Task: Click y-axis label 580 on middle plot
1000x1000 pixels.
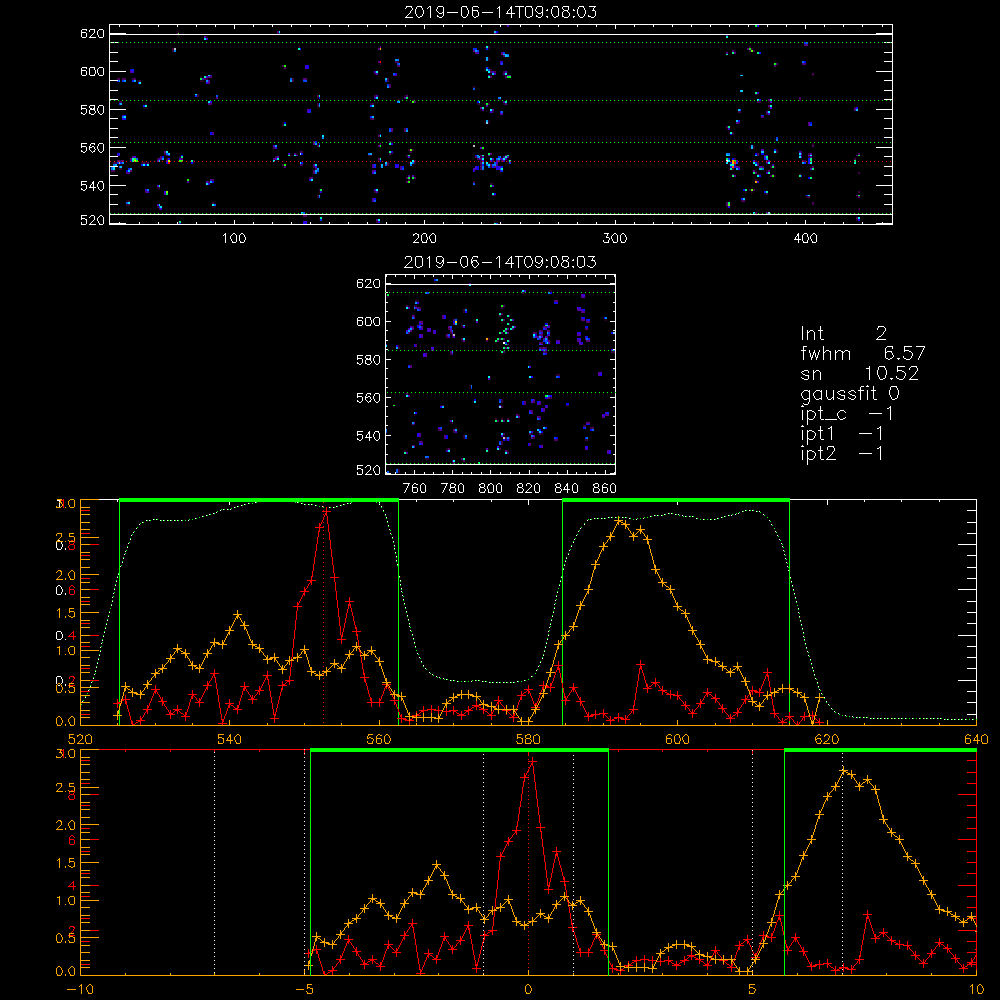Action: pyautogui.click(x=368, y=360)
